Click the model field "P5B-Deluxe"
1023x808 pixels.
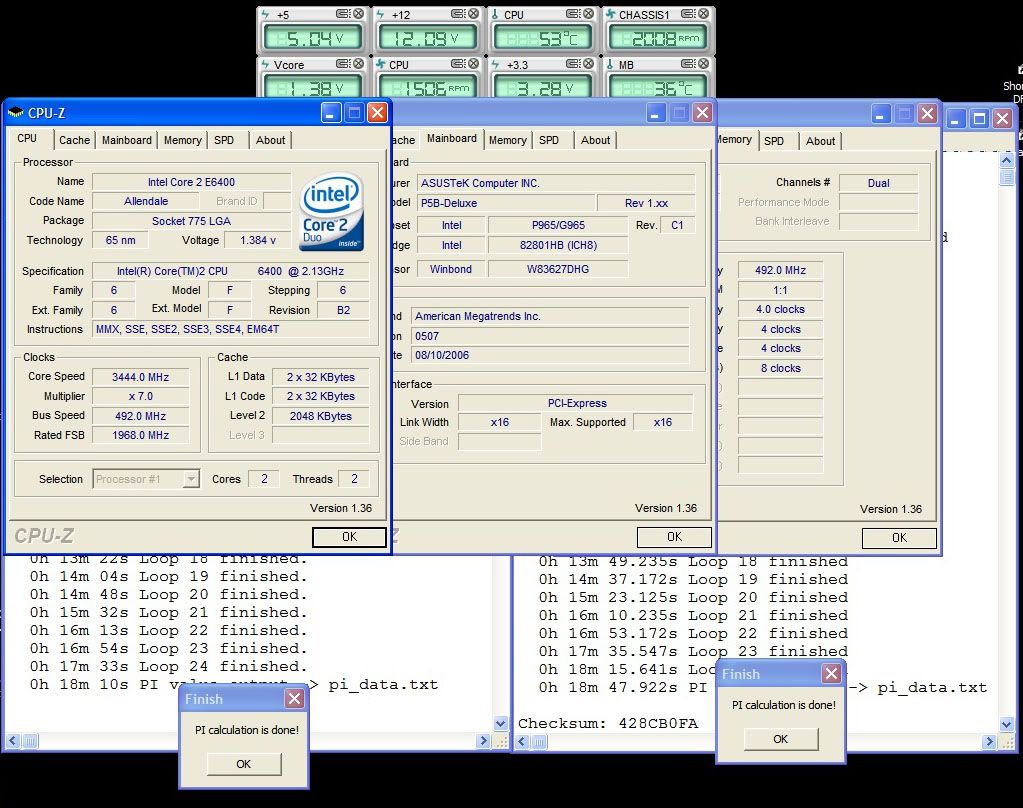coord(506,203)
